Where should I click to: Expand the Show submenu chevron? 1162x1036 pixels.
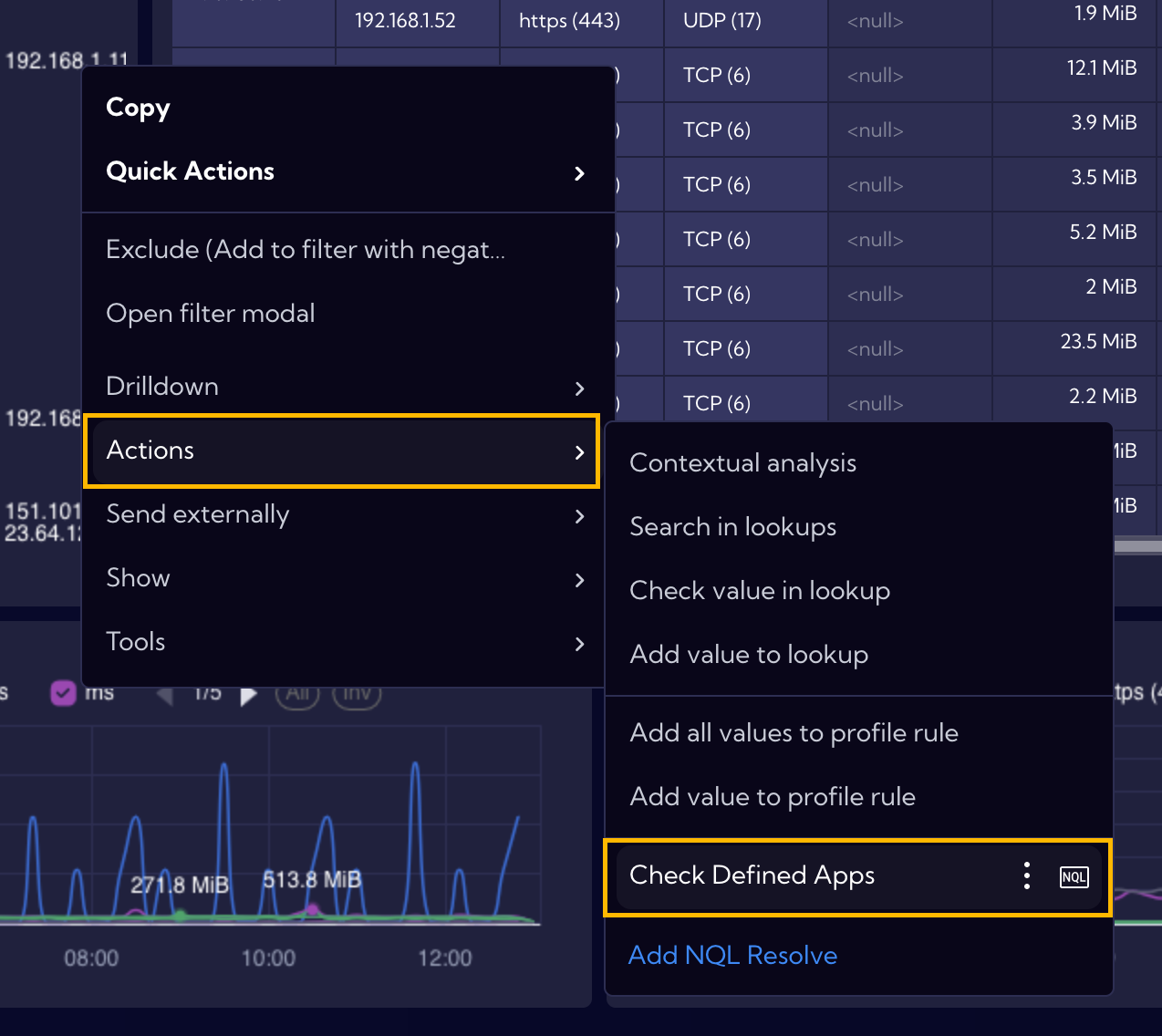pyautogui.click(x=579, y=580)
